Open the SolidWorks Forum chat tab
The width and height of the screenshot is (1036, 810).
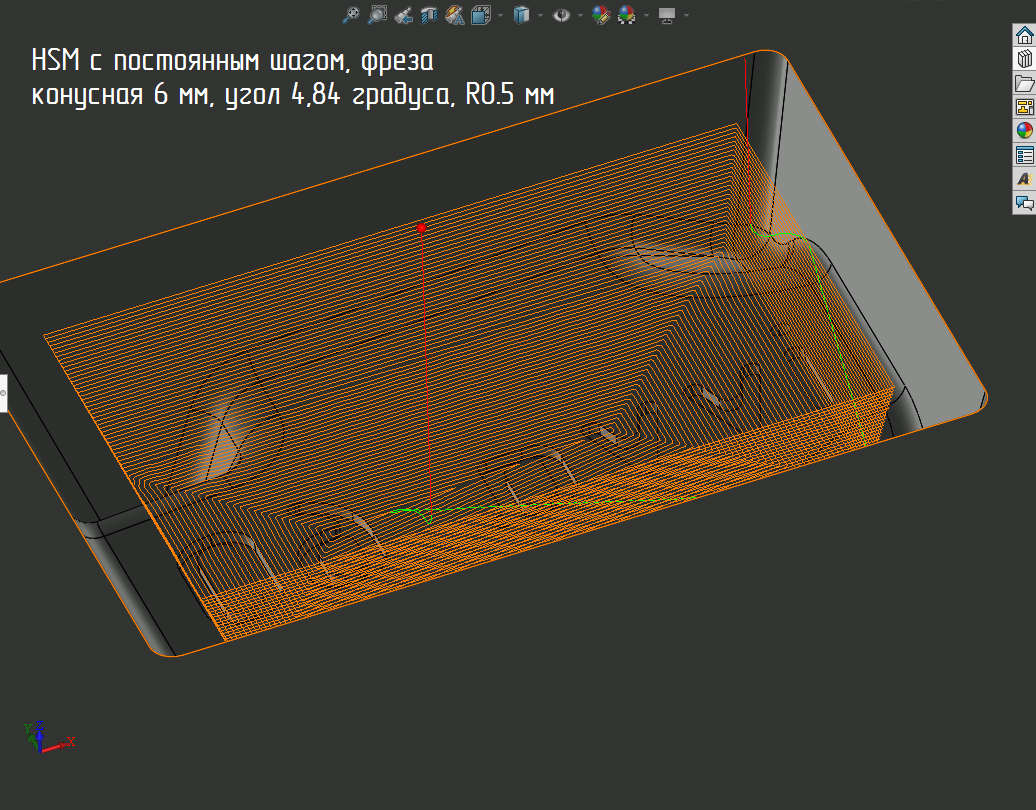1025,203
